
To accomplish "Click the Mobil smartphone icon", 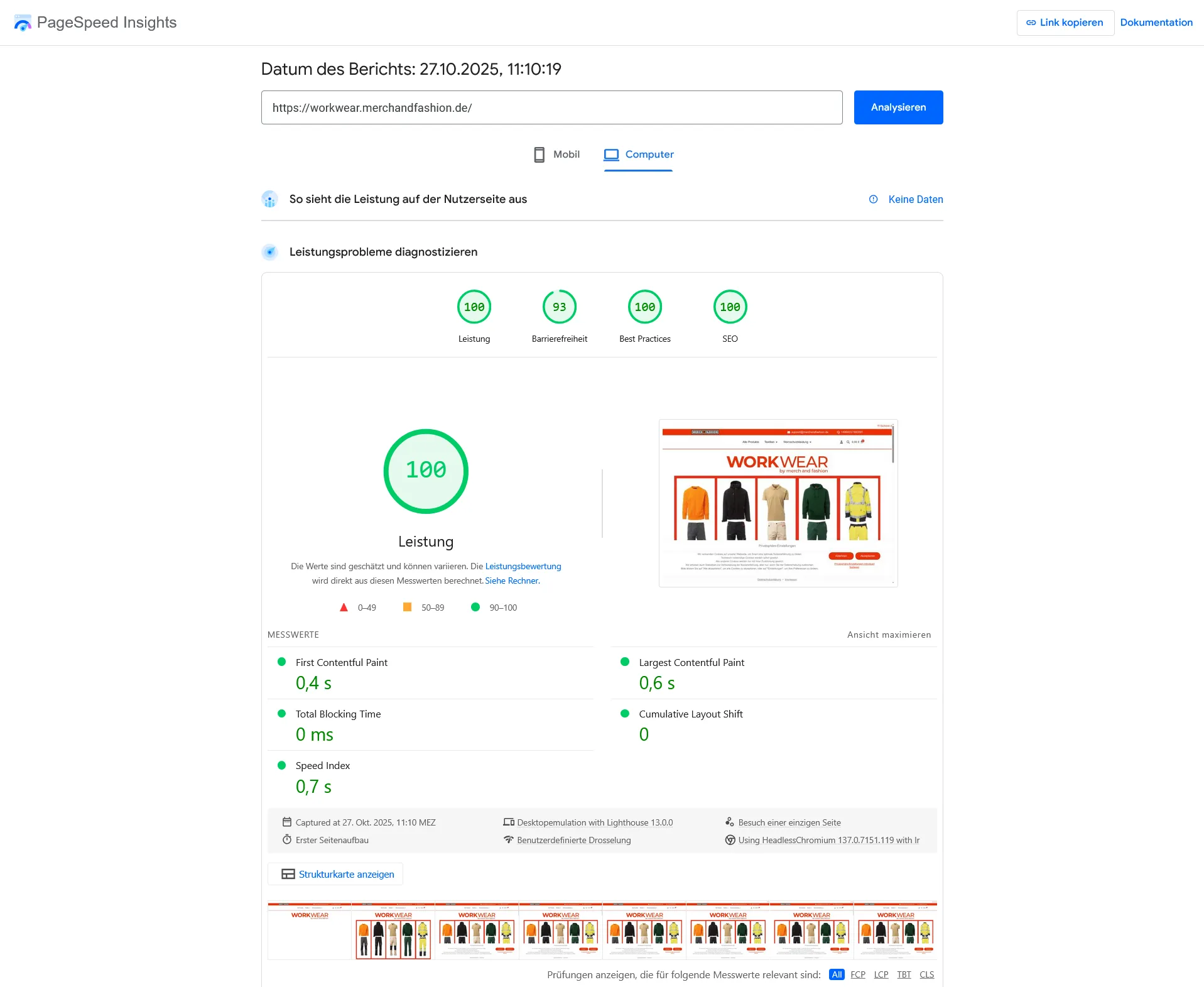I will pos(538,154).
